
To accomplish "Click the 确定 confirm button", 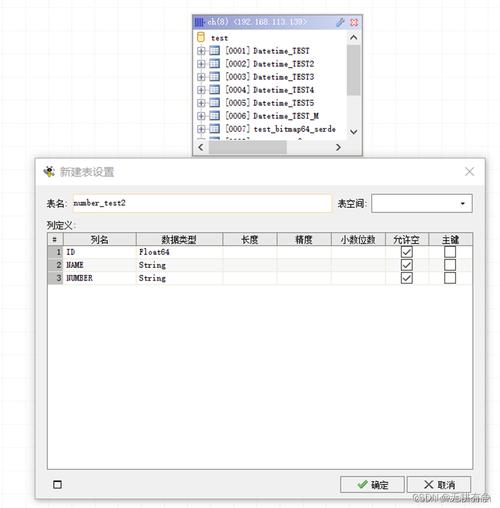I will (372, 484).
